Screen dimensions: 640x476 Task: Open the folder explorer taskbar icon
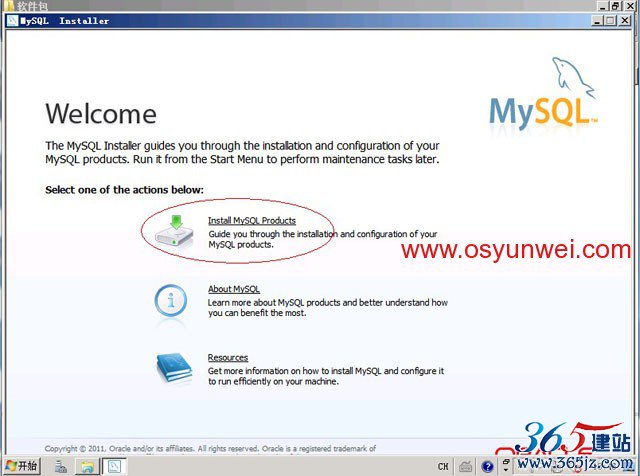click(x=87, y=466)
